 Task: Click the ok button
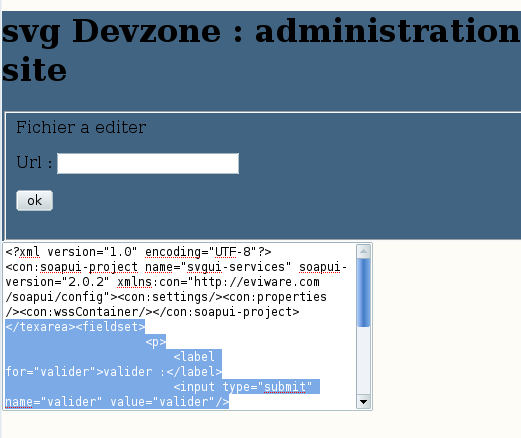(x=35, y=201)
